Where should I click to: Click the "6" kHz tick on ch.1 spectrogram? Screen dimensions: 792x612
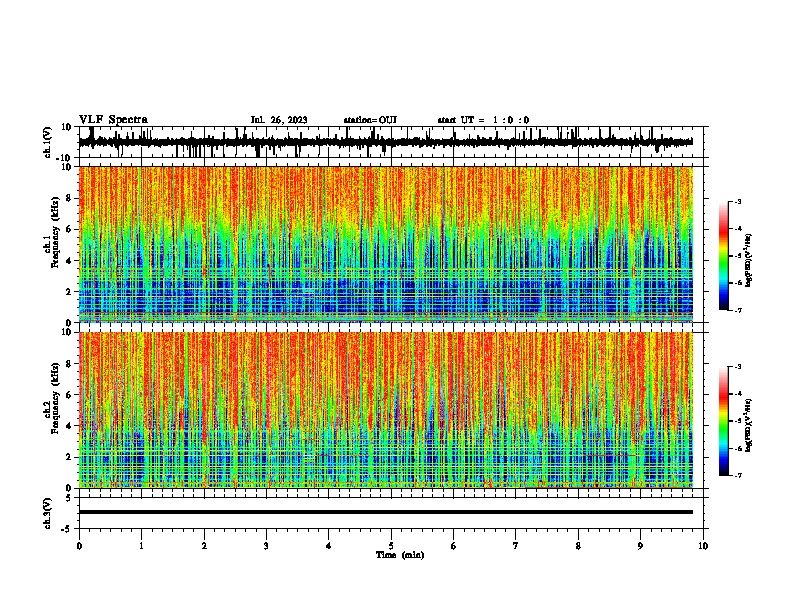click(70, 229)
